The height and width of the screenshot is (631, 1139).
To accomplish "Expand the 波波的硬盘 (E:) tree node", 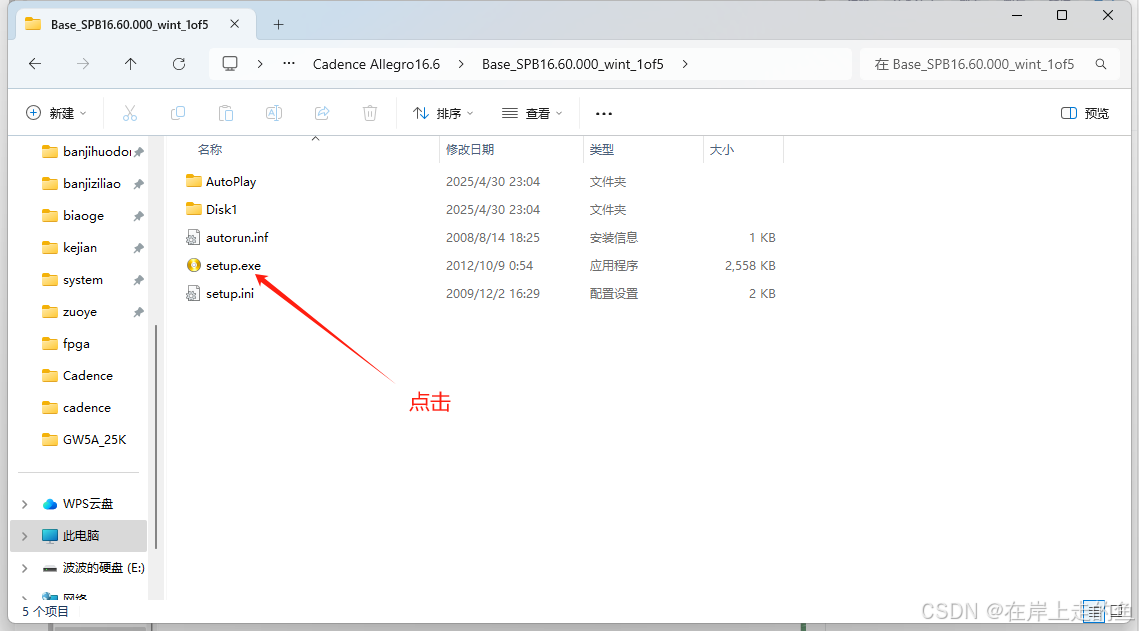I will tap(25, 568).
